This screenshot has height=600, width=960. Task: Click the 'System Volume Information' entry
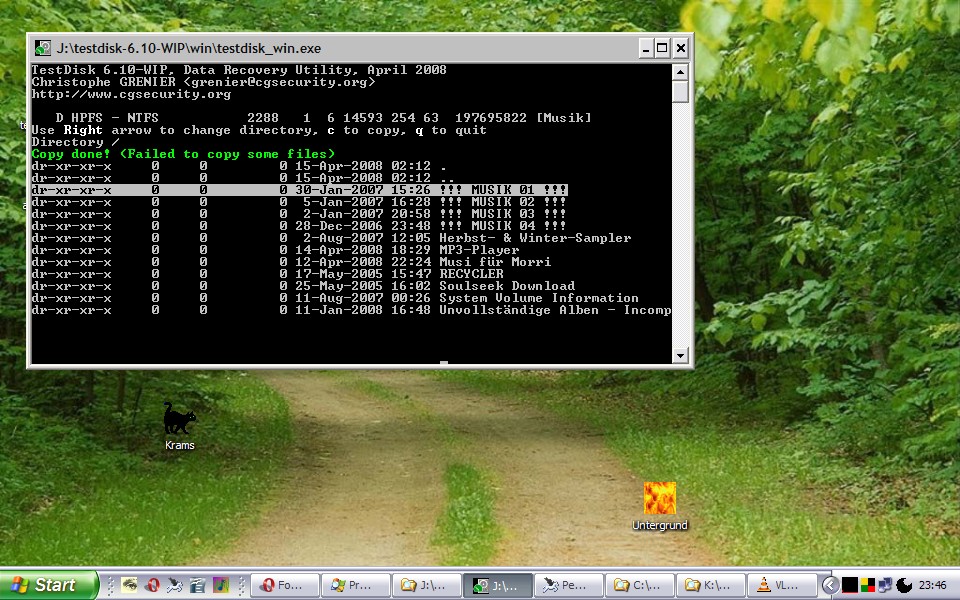pyautogui.click(x=539, y=298)
